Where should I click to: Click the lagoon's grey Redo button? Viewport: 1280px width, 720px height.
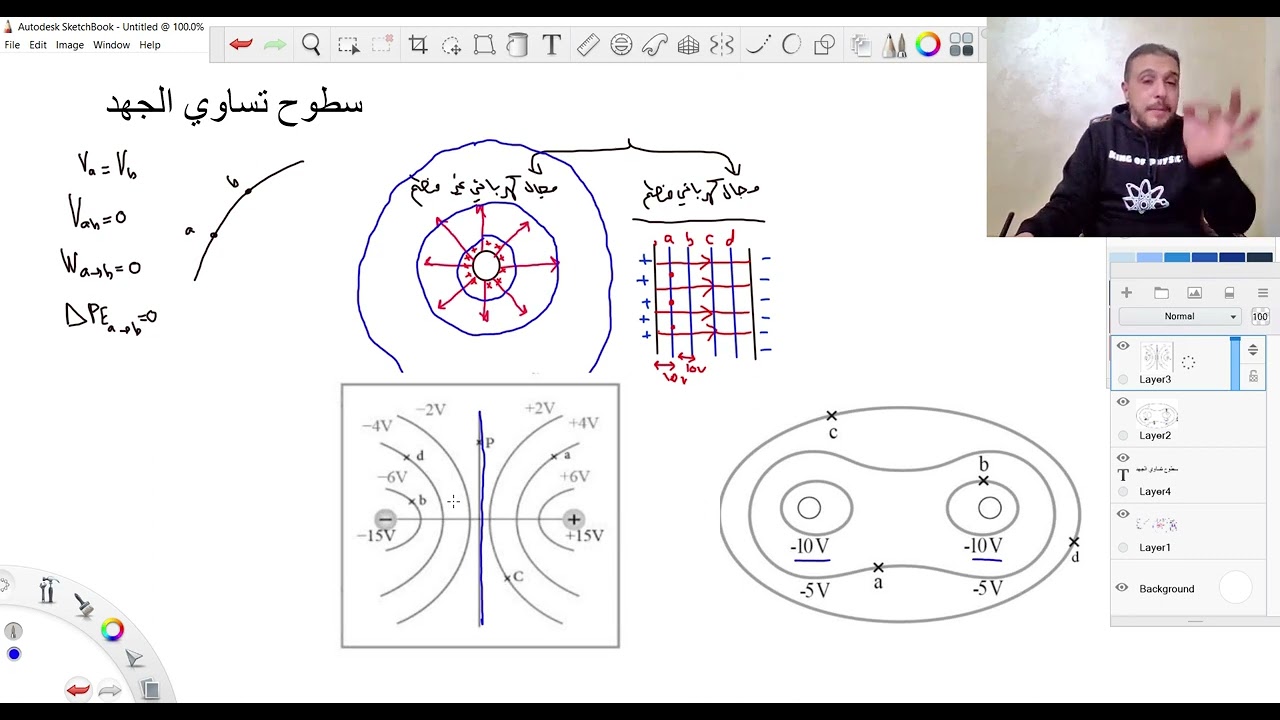[110, 689]
